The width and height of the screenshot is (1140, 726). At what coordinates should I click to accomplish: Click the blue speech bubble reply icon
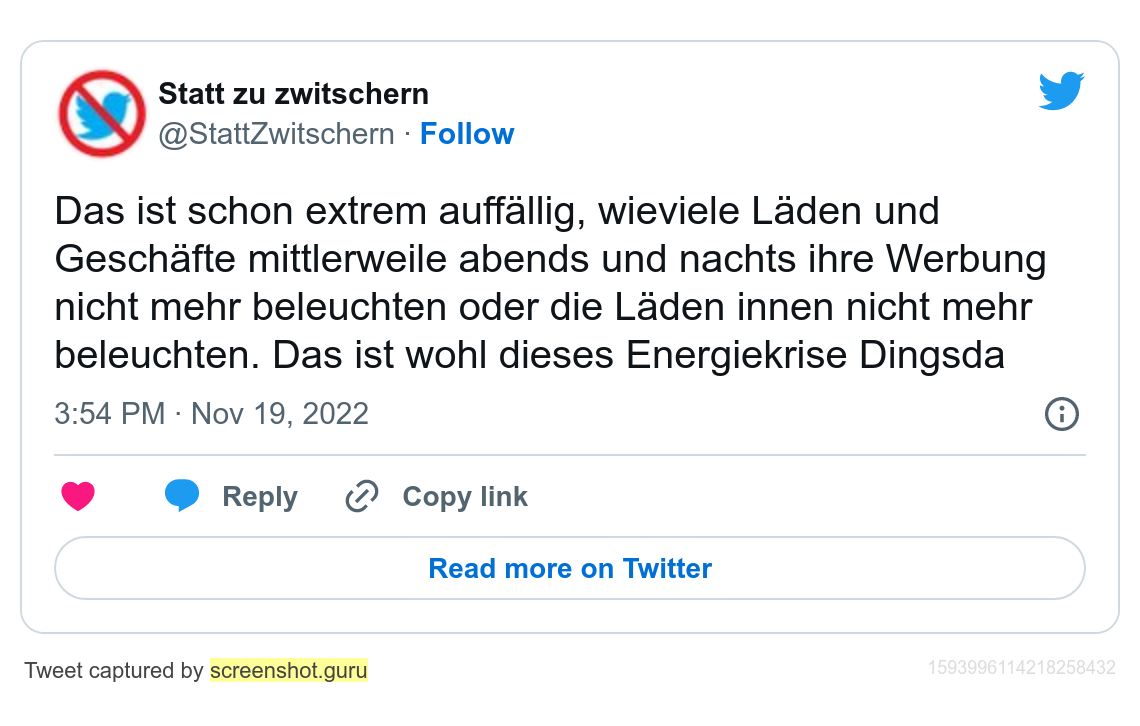[x=182, y=496]
